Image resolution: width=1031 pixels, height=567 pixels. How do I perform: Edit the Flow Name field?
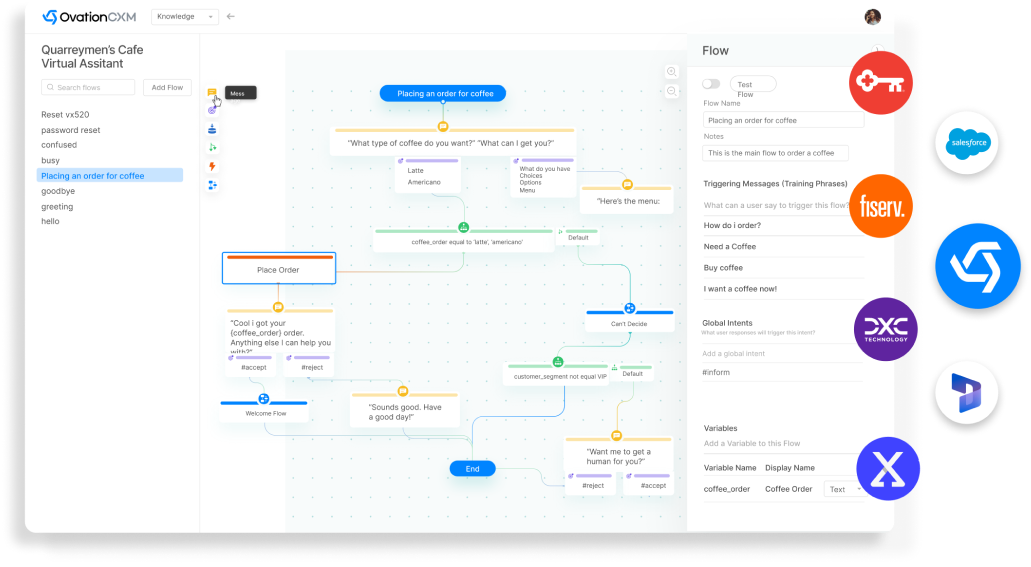click(783, 120)
